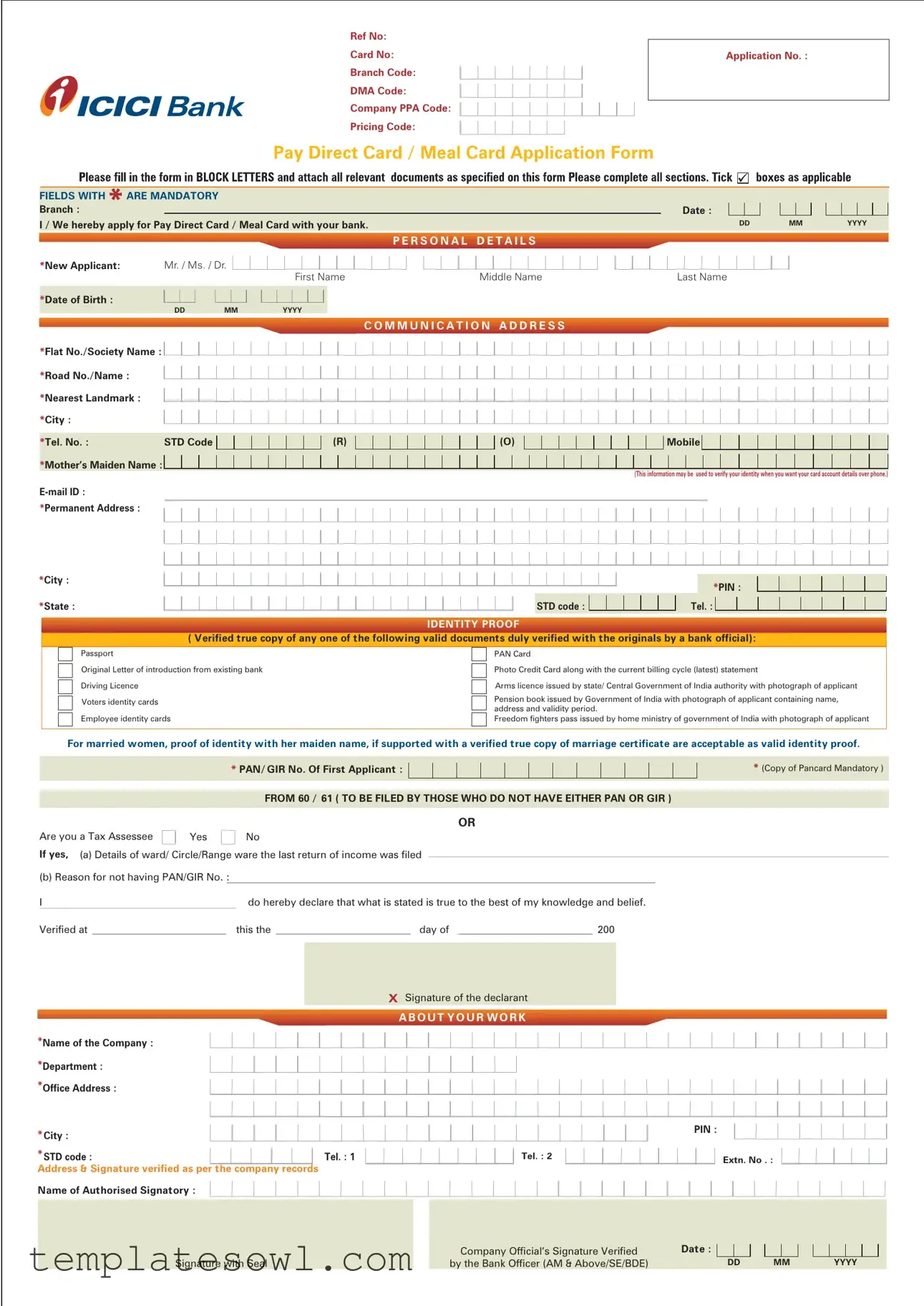
Task: Click the COMMUNICATION ADDRESS section header
Action: (465, 326)
